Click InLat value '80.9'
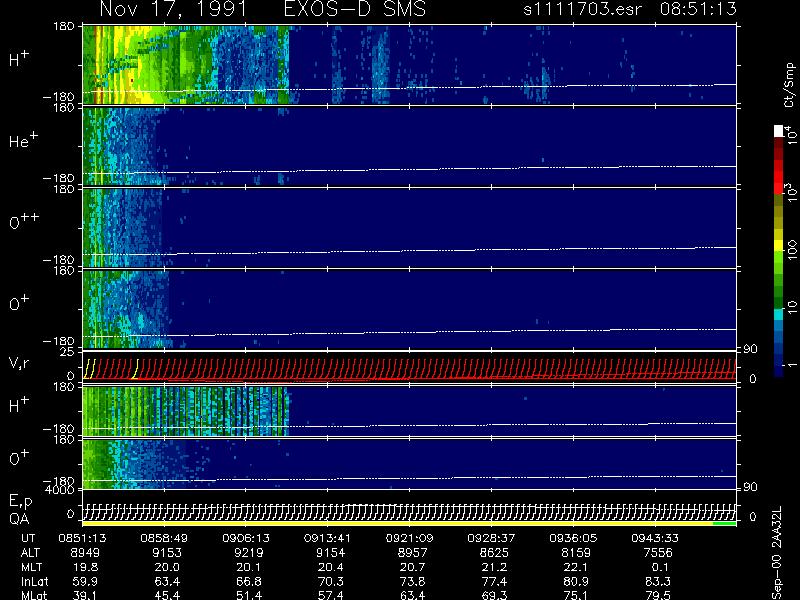Image resolution: width=800 pixels, height=600 pixels. (x=576, y=581)
